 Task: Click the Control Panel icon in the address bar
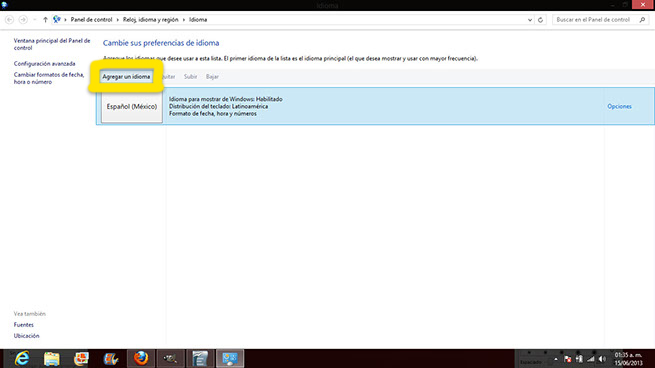pyautogui.click(x=57, y=19)
